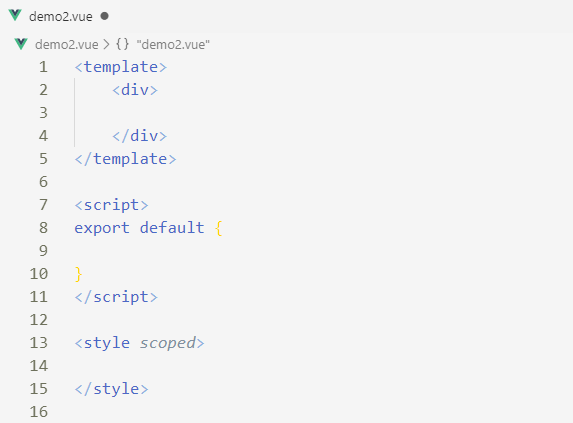The width and height of the screenshot is (573, 423).
Task: Open the demo2.vue breadcrumb file item
Action: click(x=67, y=45)
